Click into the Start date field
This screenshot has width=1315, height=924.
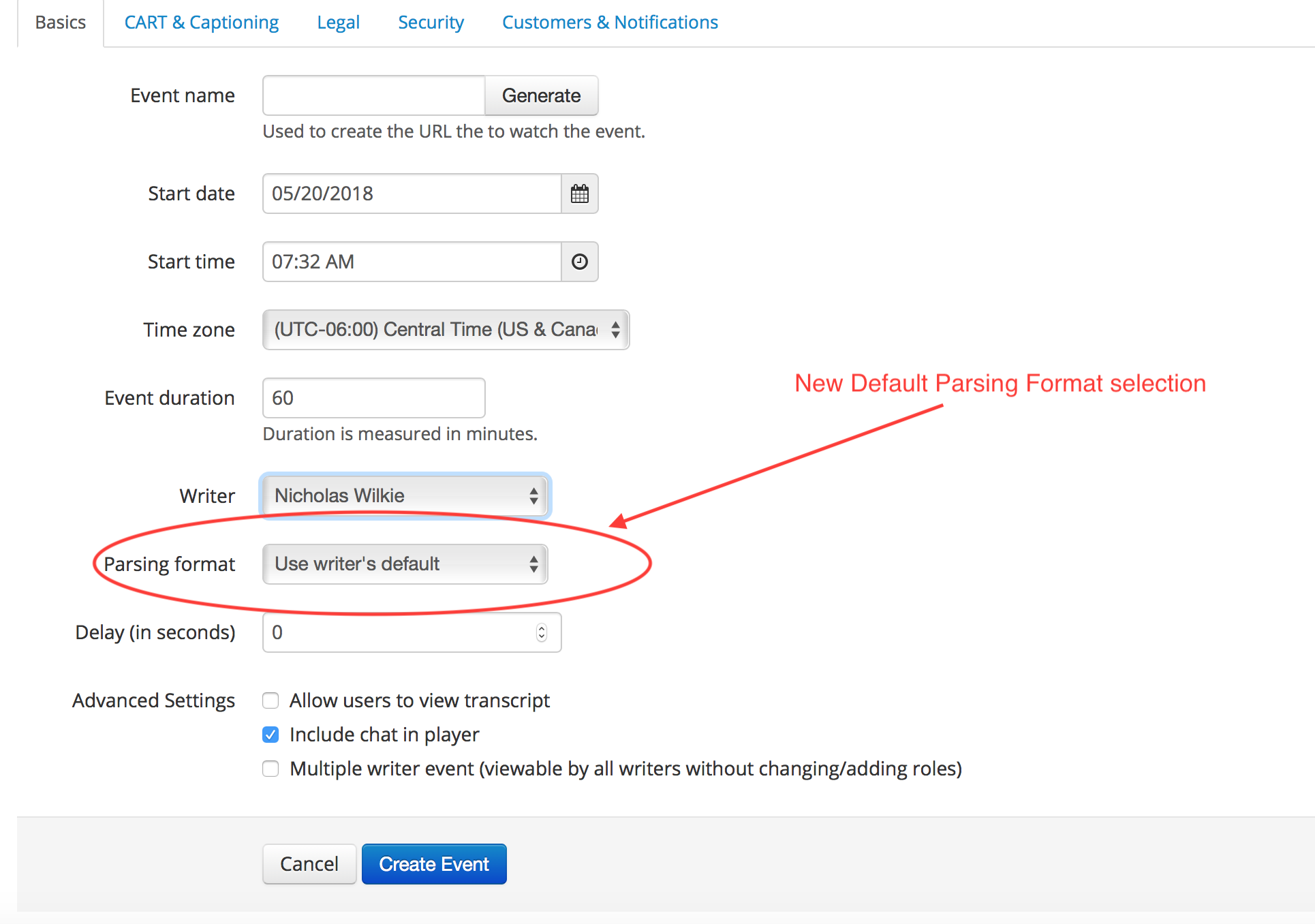[412, 194]
